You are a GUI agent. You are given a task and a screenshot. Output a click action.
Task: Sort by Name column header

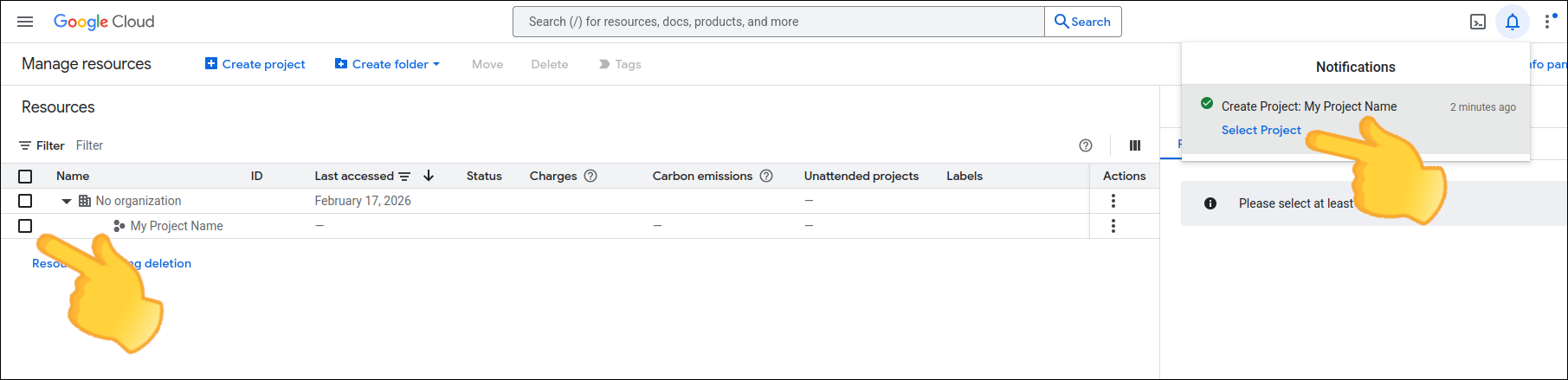pos(73,176)
